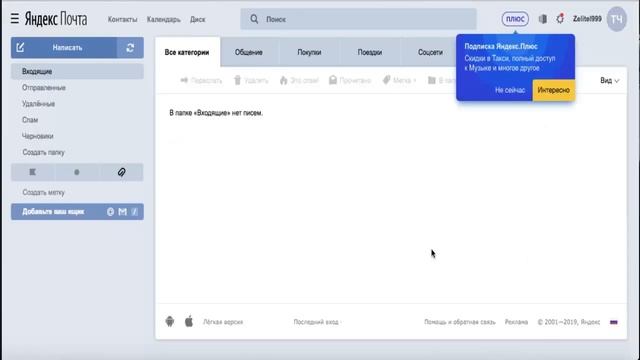Open the hamburger menu next to Яндекс
This screenshot has width=640, height=360.
pyautogui.click(x=15, y=18)
